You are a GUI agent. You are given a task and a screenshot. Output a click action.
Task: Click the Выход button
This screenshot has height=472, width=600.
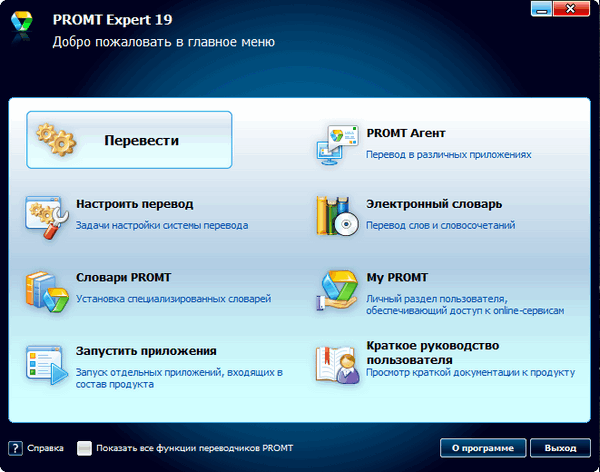pos(560,448)
